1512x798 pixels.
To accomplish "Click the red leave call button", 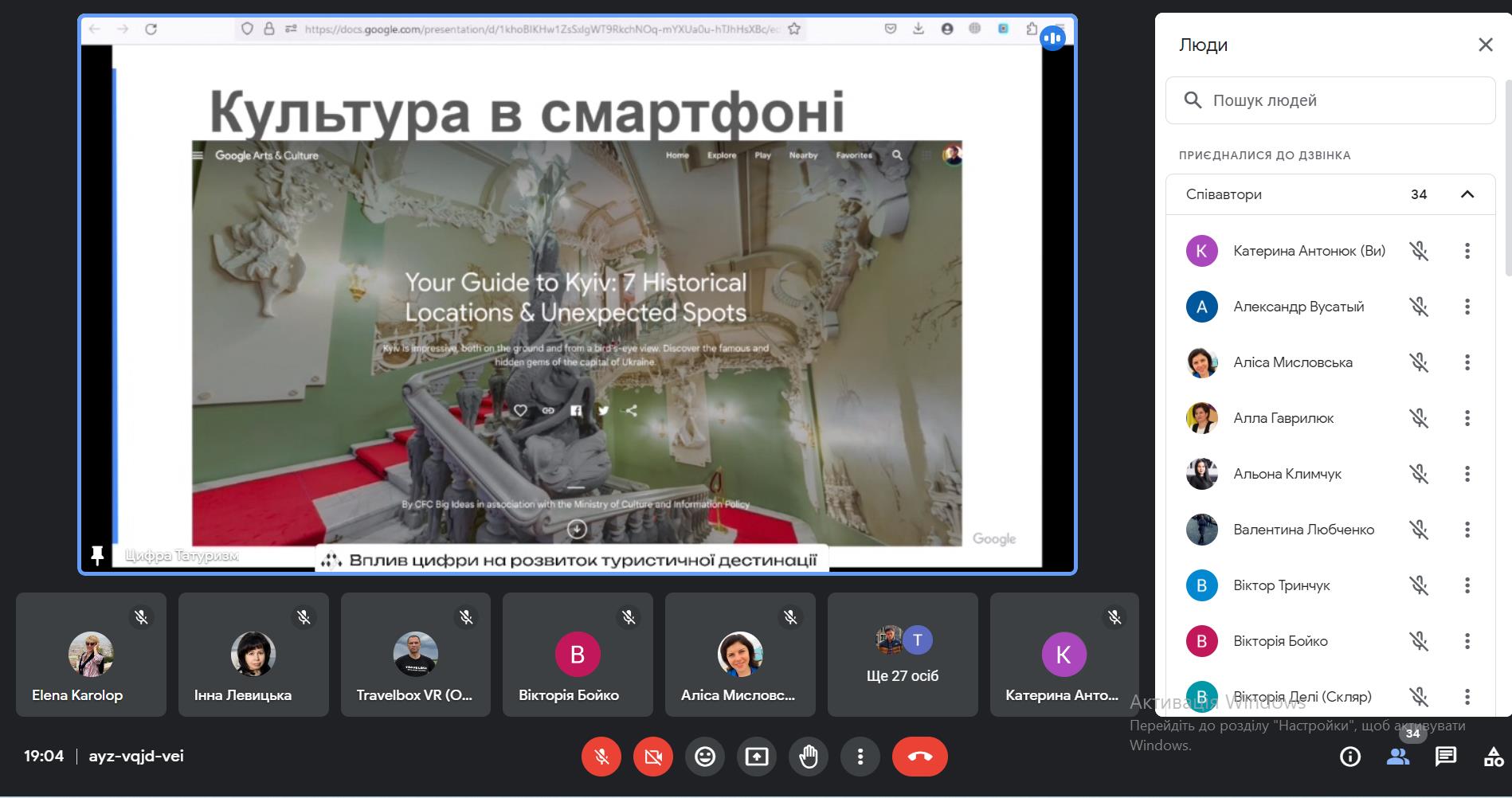I will [x=919, y=757].
